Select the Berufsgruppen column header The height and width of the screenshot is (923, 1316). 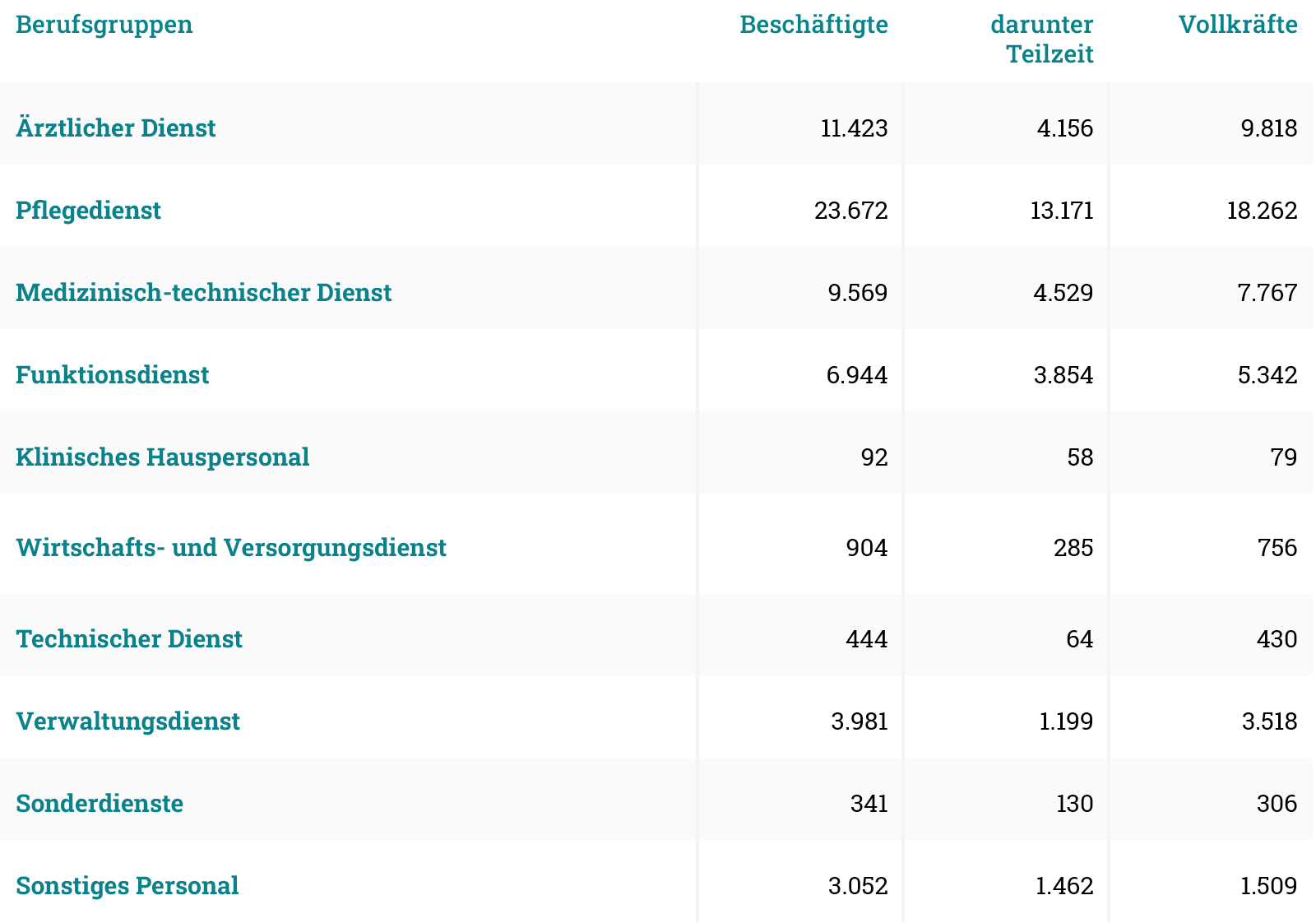pyautogui.click(x=104, y=25)
